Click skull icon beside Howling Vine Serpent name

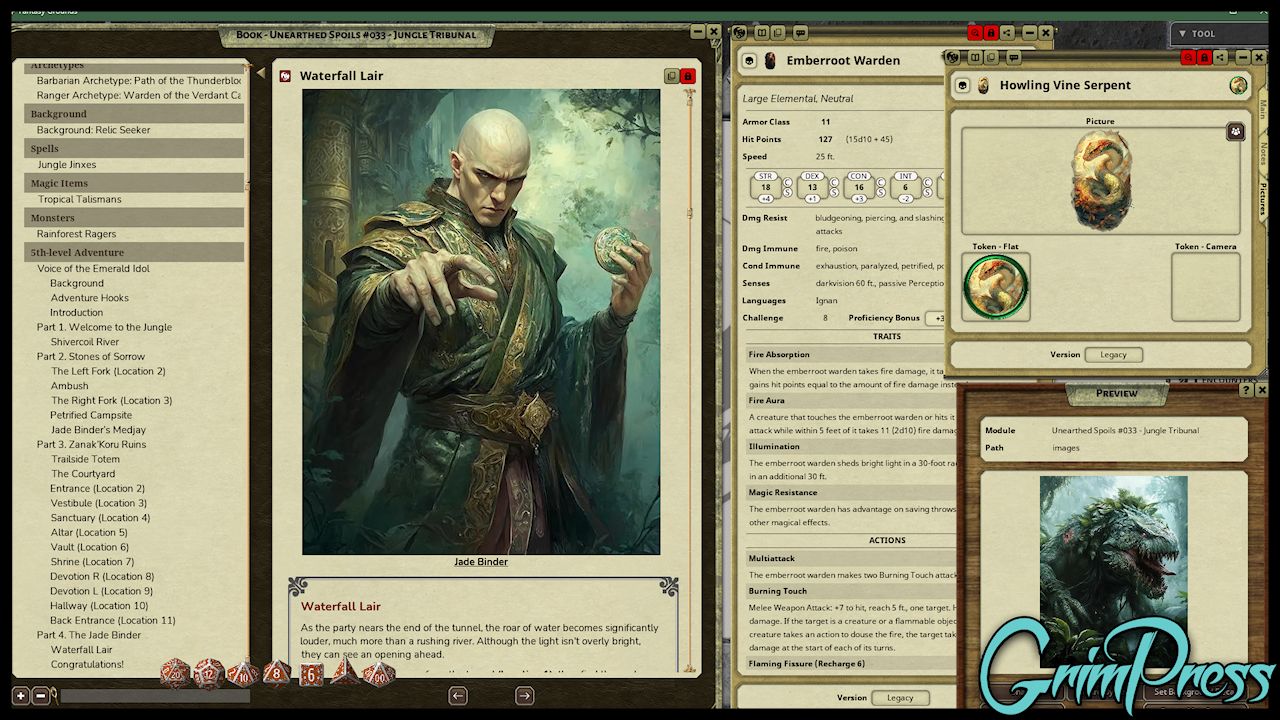click(x=962, y=86)
